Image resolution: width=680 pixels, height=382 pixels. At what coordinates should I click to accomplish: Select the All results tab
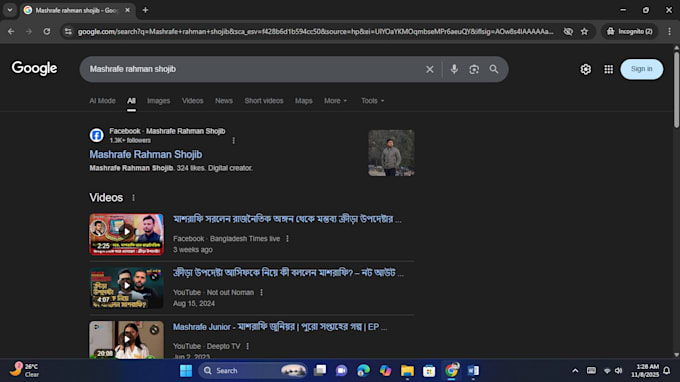coord(131,101)
